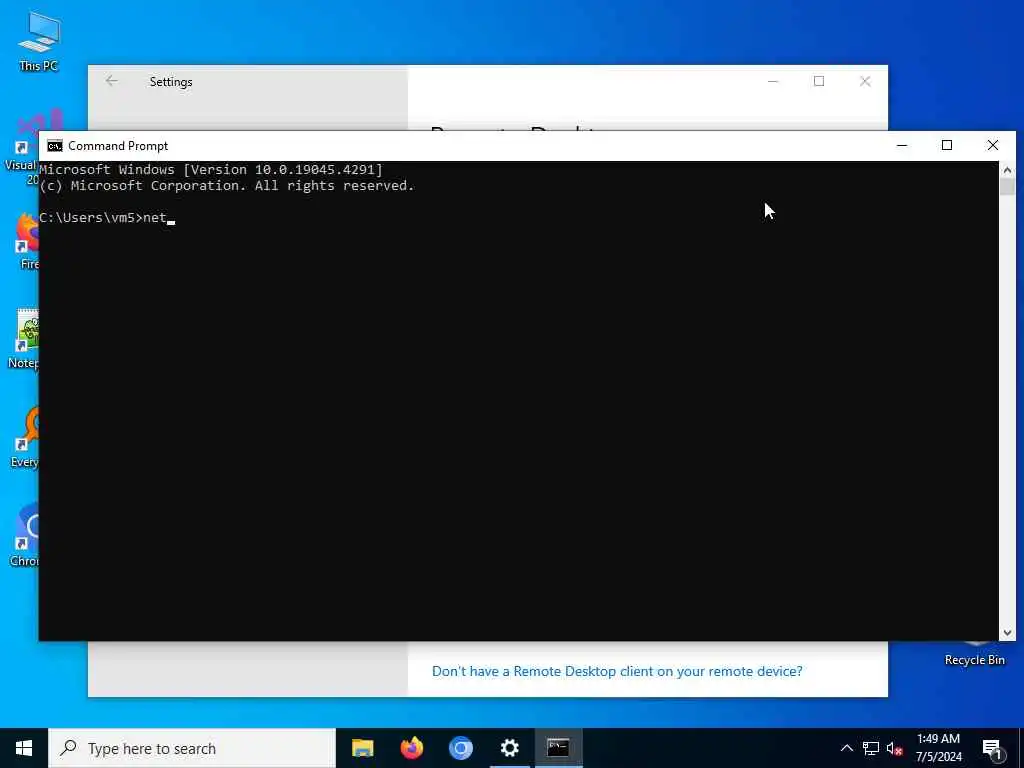Close the Command Prompt window
1024x768 pixels.
point(993,145)
